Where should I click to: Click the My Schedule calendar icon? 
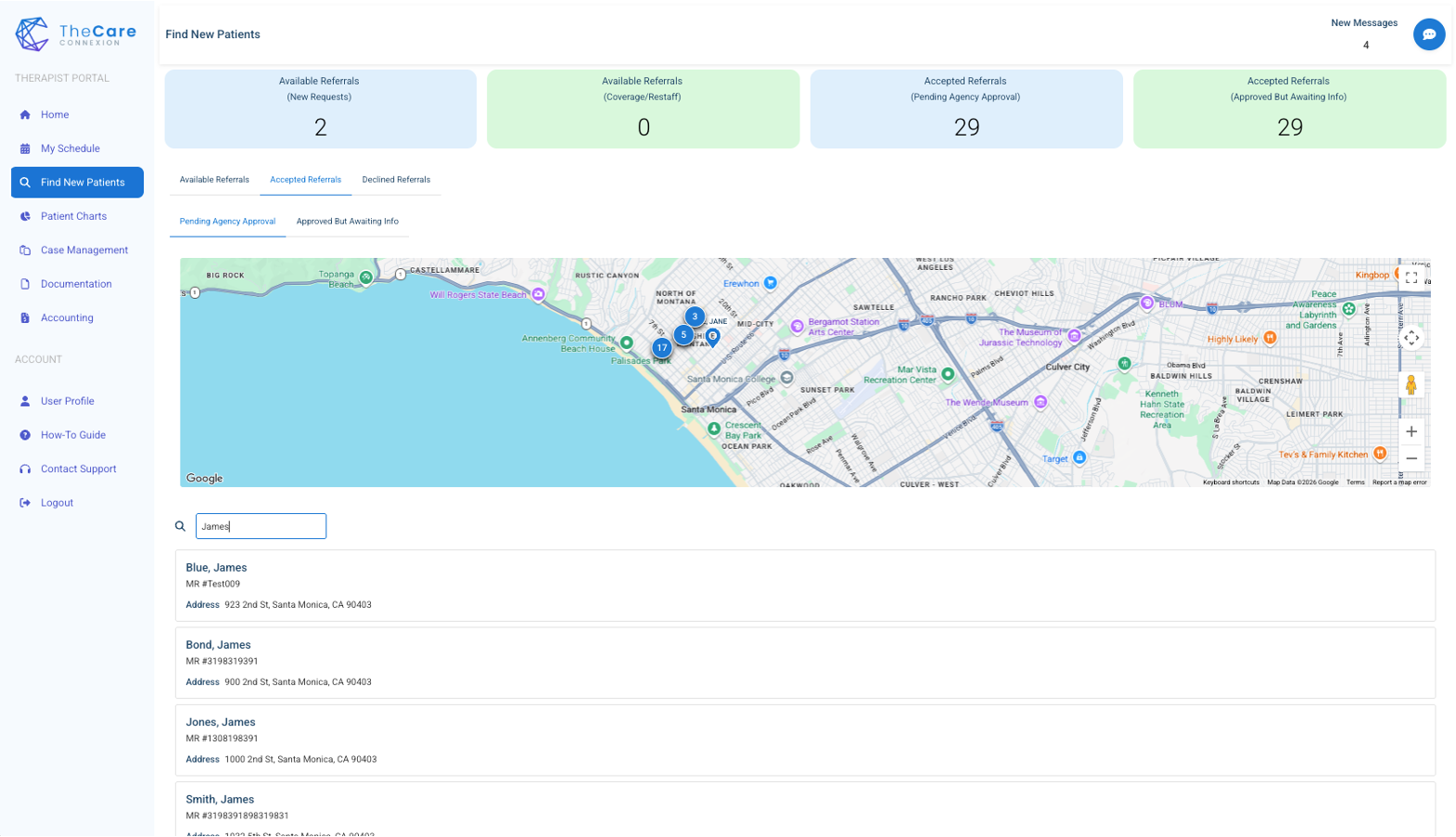pyautogui.click(x=25, y=148)
